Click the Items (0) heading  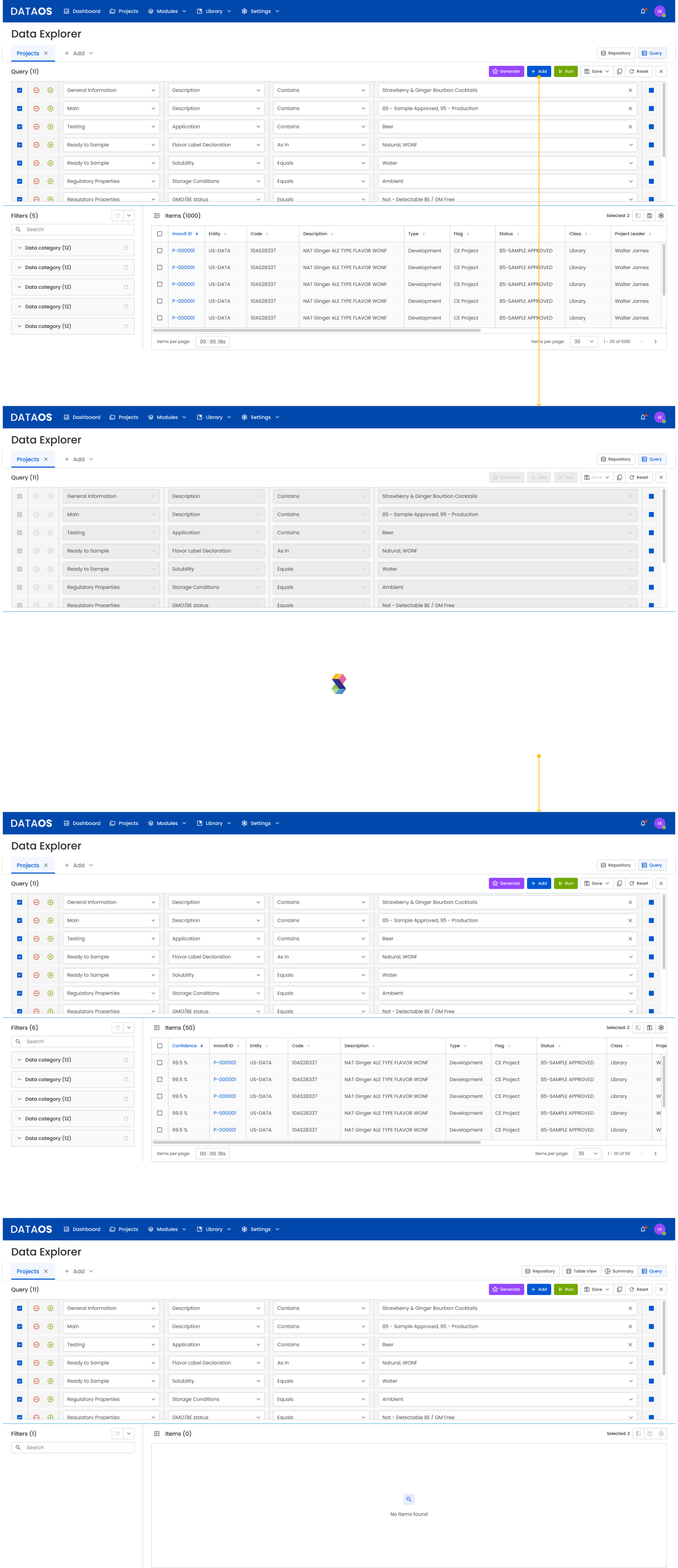[178, 1434]
